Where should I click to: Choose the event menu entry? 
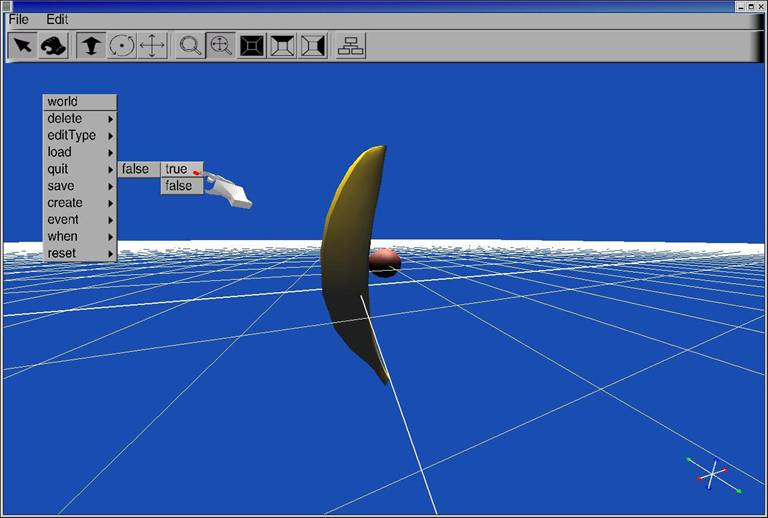point(80,220)
